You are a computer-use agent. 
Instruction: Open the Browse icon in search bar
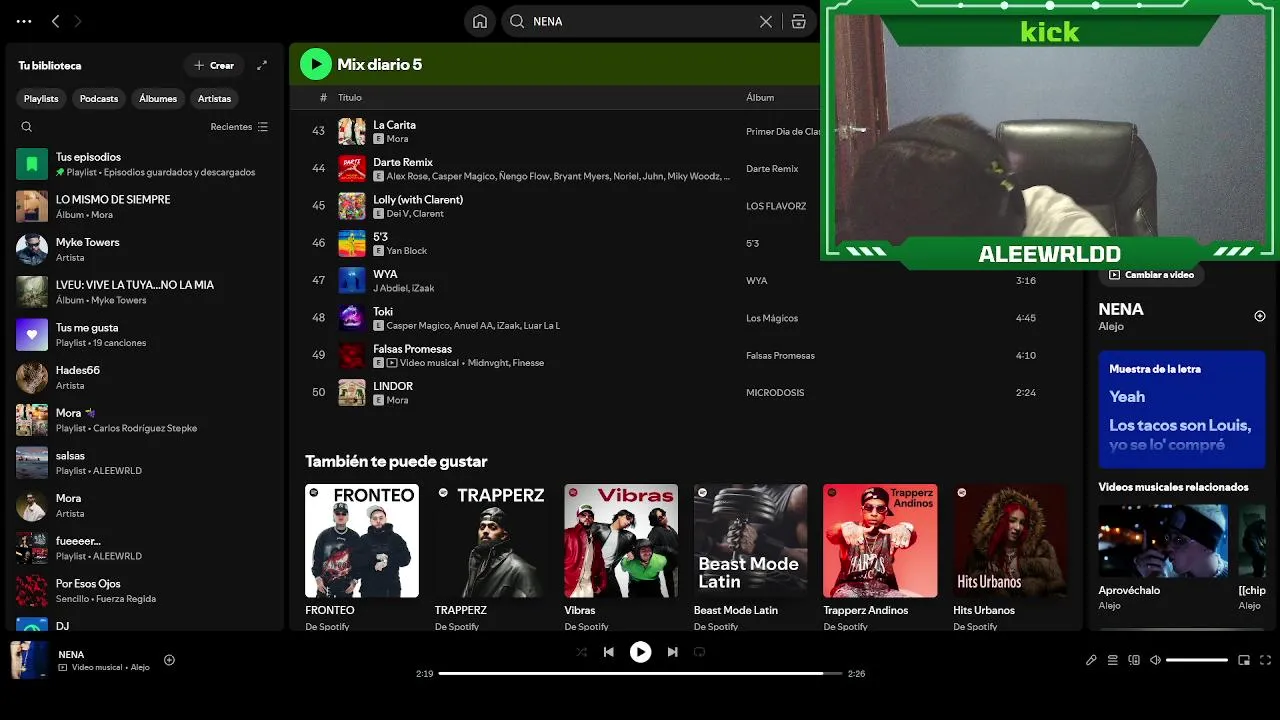coord(798,21)
